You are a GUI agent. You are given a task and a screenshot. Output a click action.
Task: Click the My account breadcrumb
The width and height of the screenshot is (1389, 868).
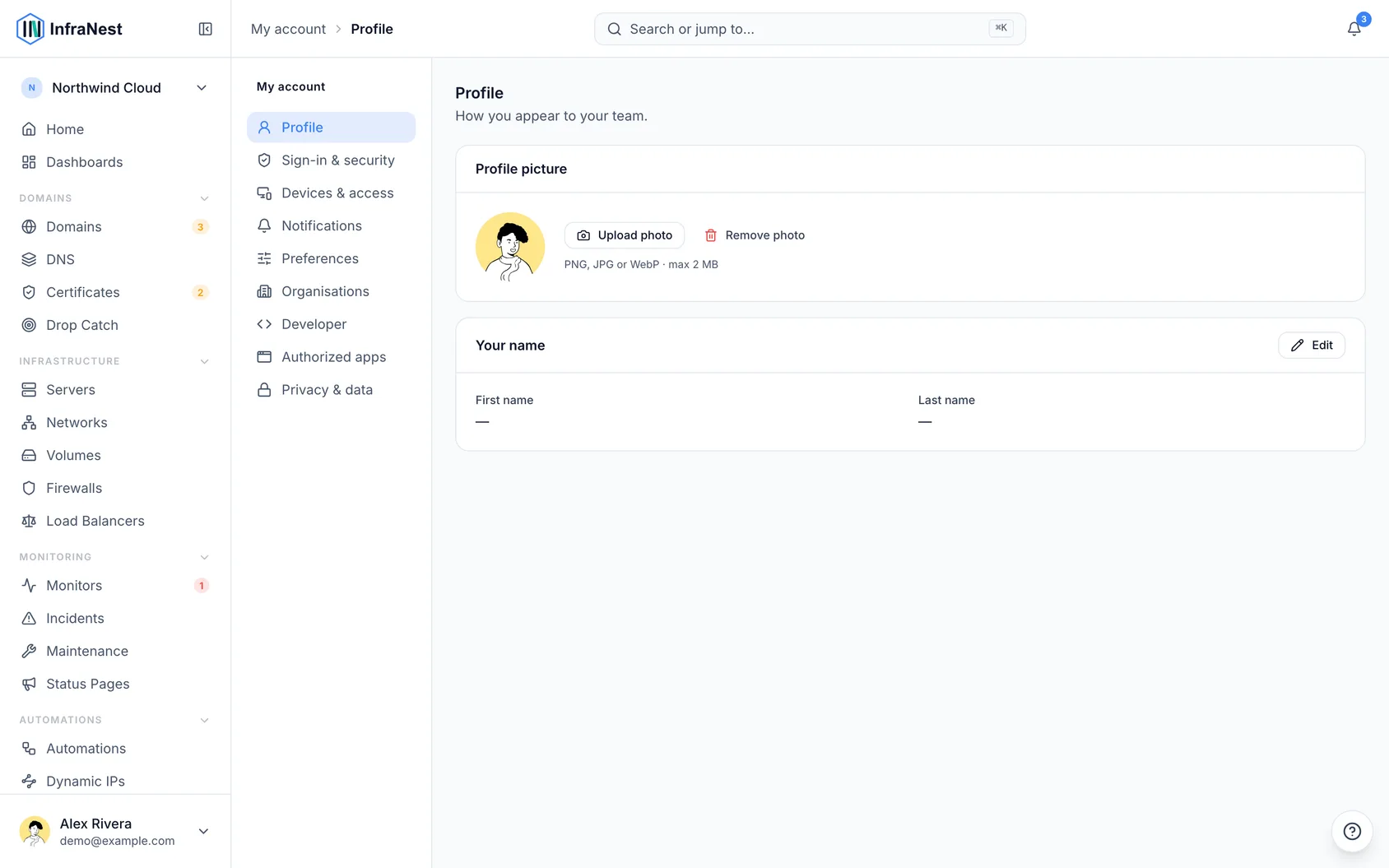pos(288,29)
